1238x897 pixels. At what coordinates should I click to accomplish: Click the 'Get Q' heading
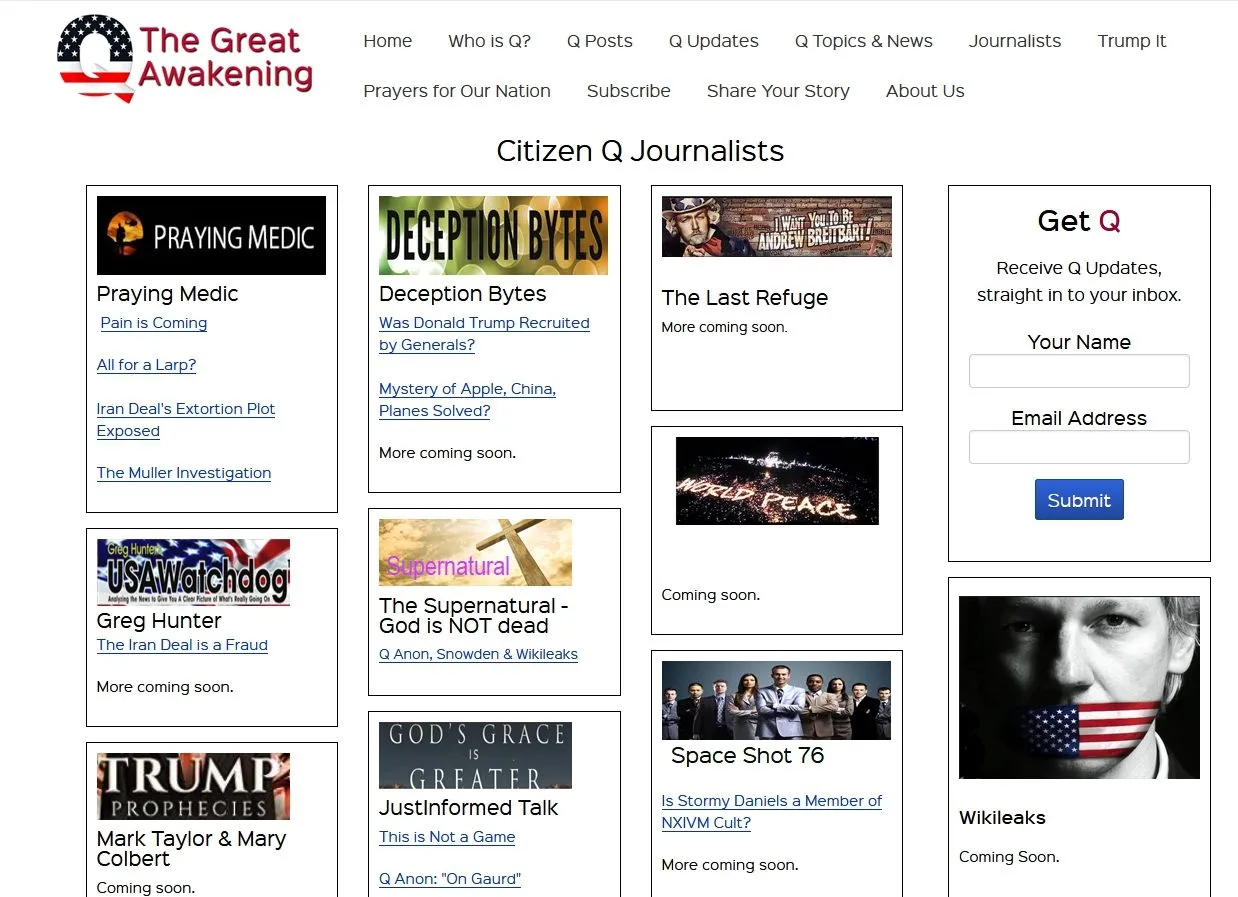(1079, 221)
